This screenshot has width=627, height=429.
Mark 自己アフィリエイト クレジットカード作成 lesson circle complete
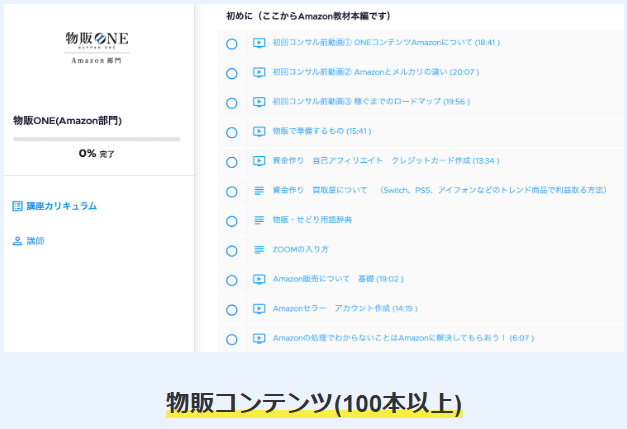point(231,161)
